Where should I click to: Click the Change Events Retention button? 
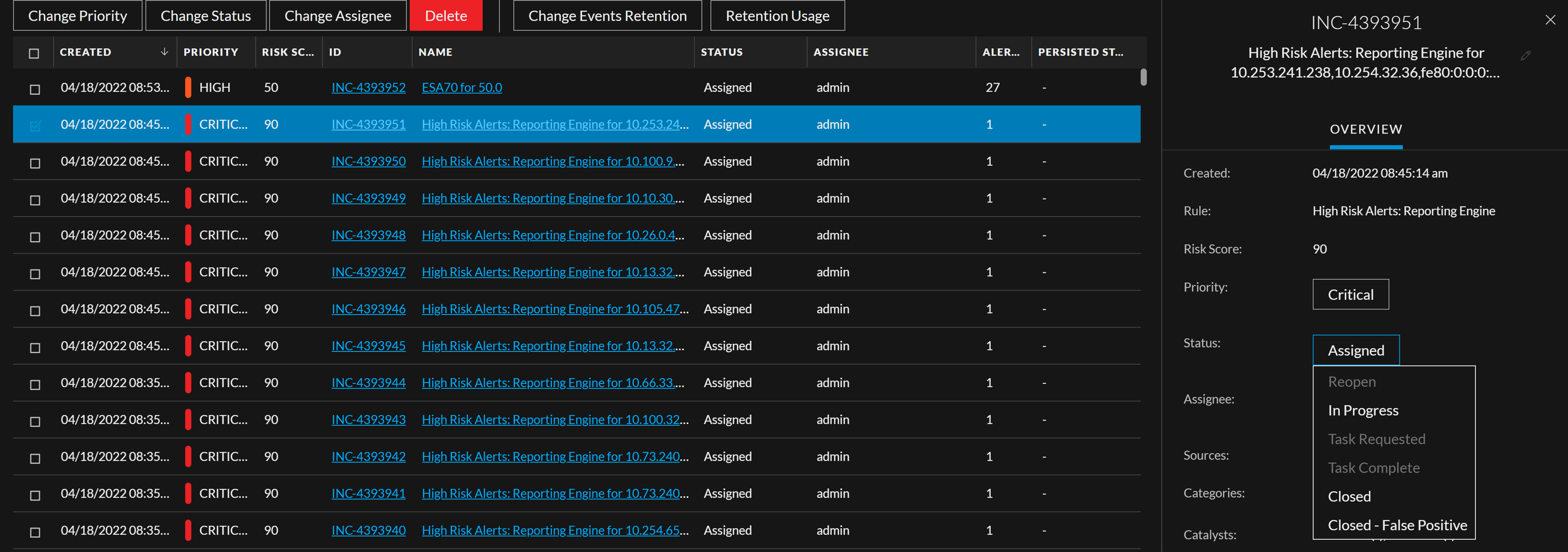[607, 15]
